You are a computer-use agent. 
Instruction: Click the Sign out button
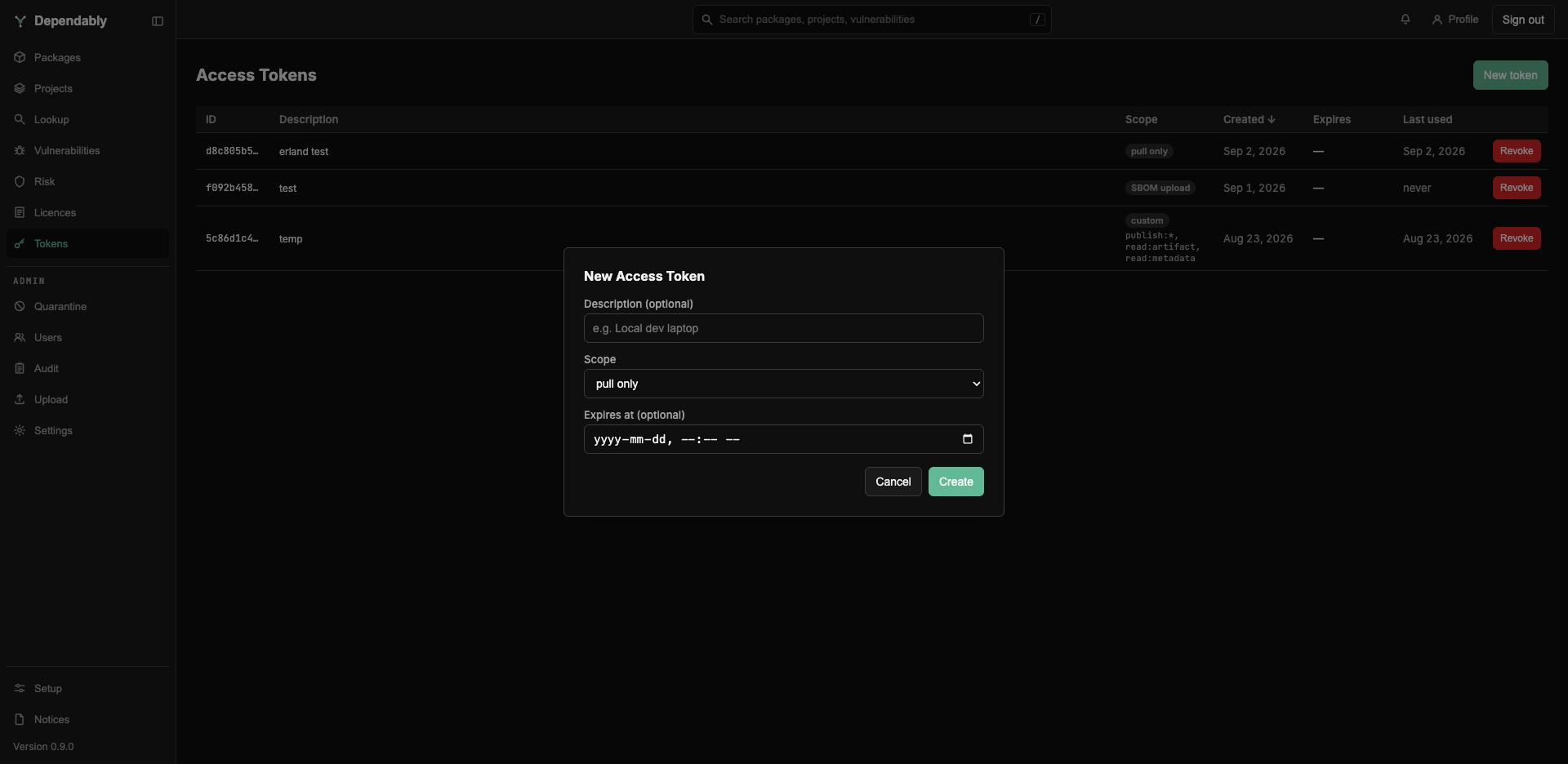pos(1523,20)
